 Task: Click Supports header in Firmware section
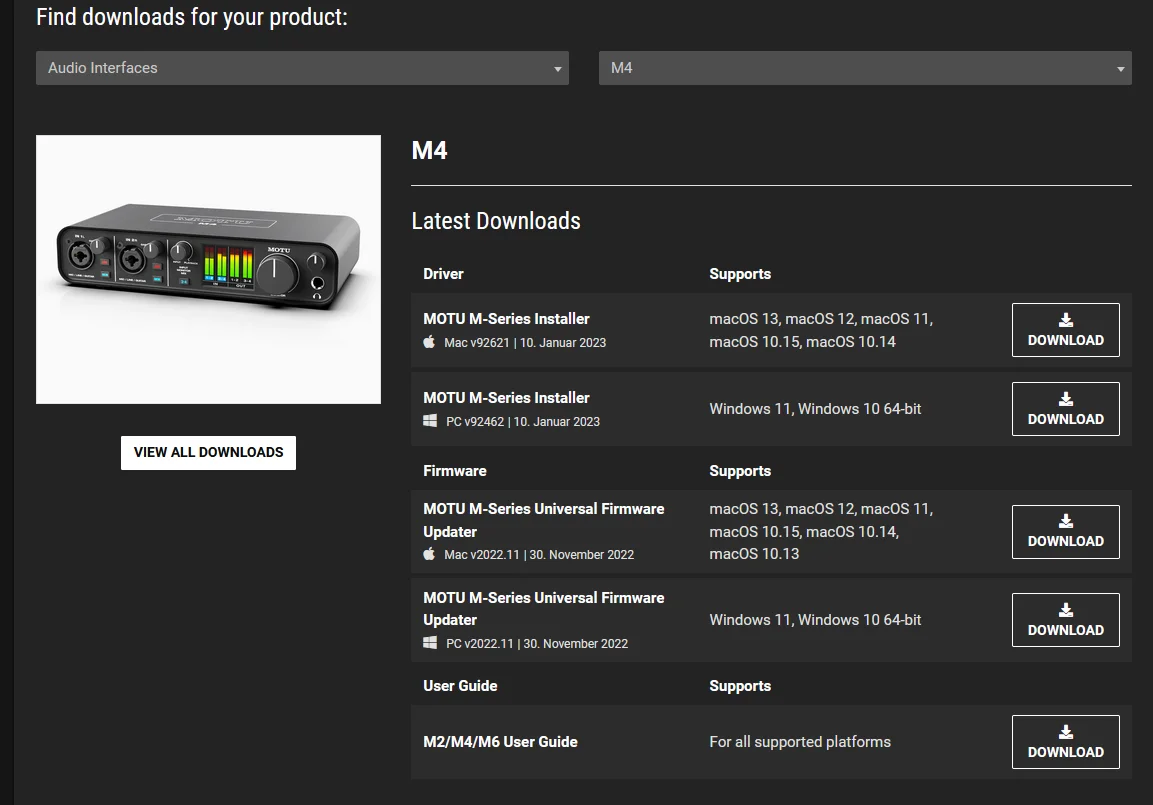point(740,471)
